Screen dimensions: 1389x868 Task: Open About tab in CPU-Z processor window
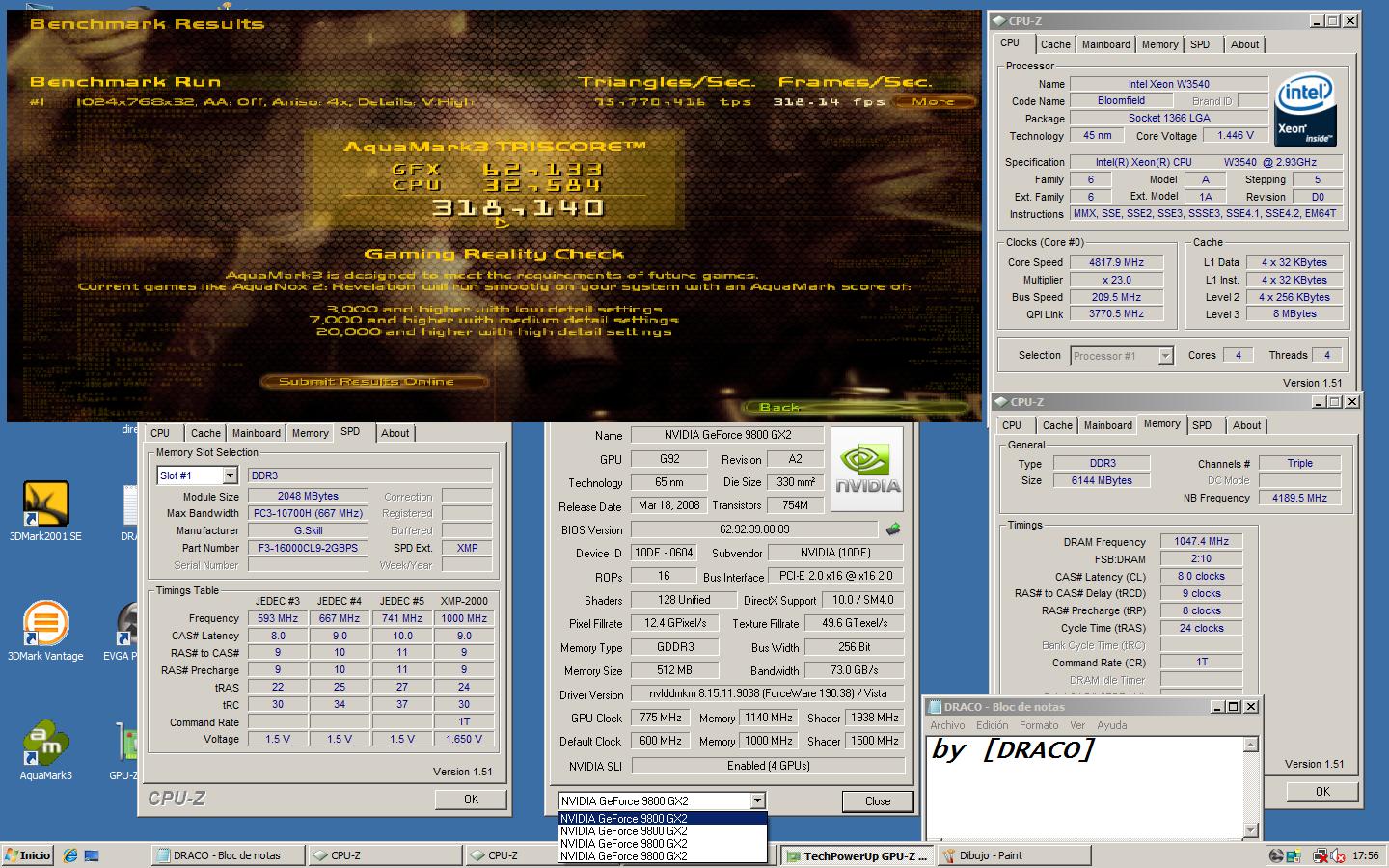(x=1244, y=44)
